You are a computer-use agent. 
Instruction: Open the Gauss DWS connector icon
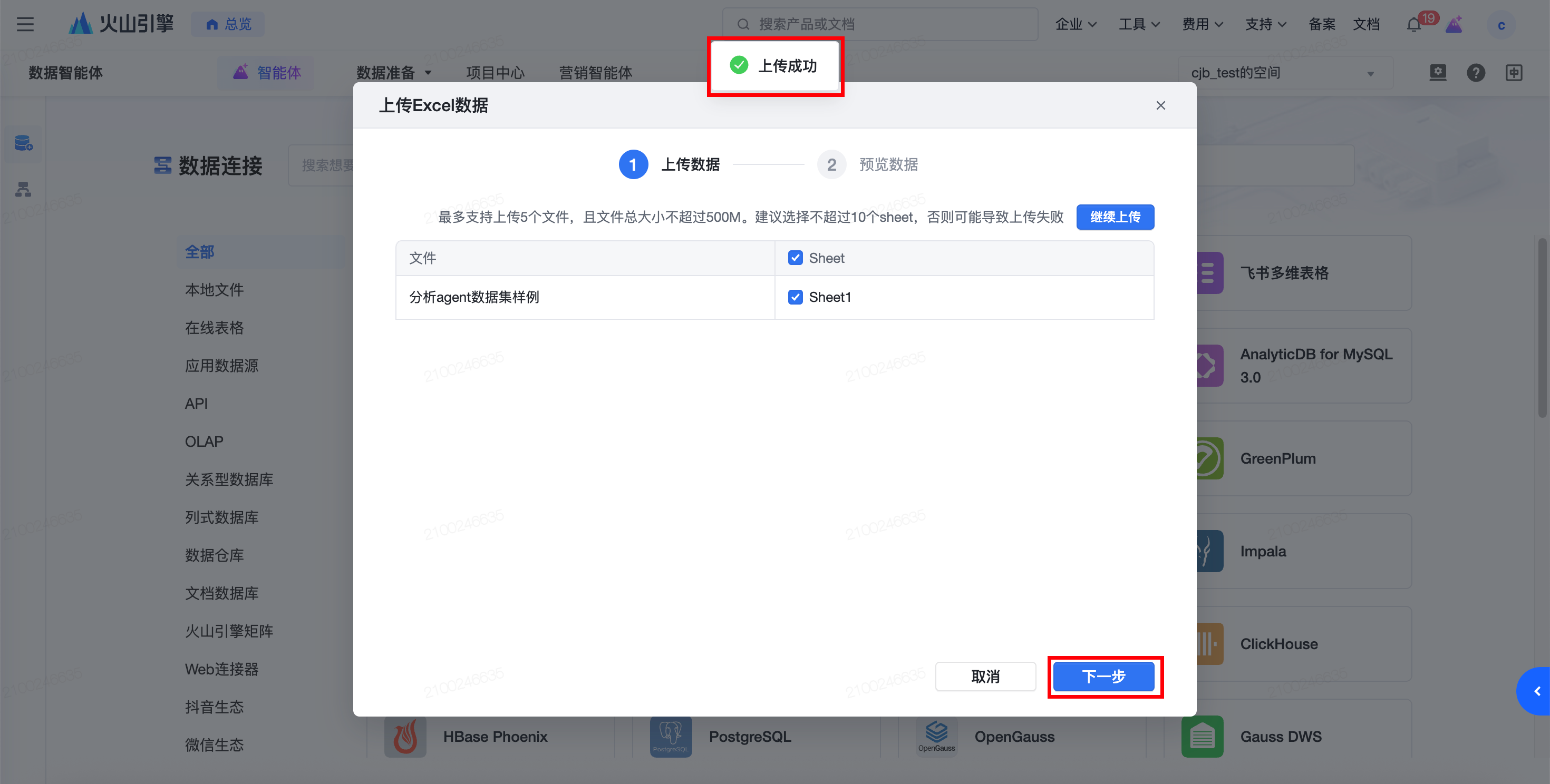(x=1202, y=736)
